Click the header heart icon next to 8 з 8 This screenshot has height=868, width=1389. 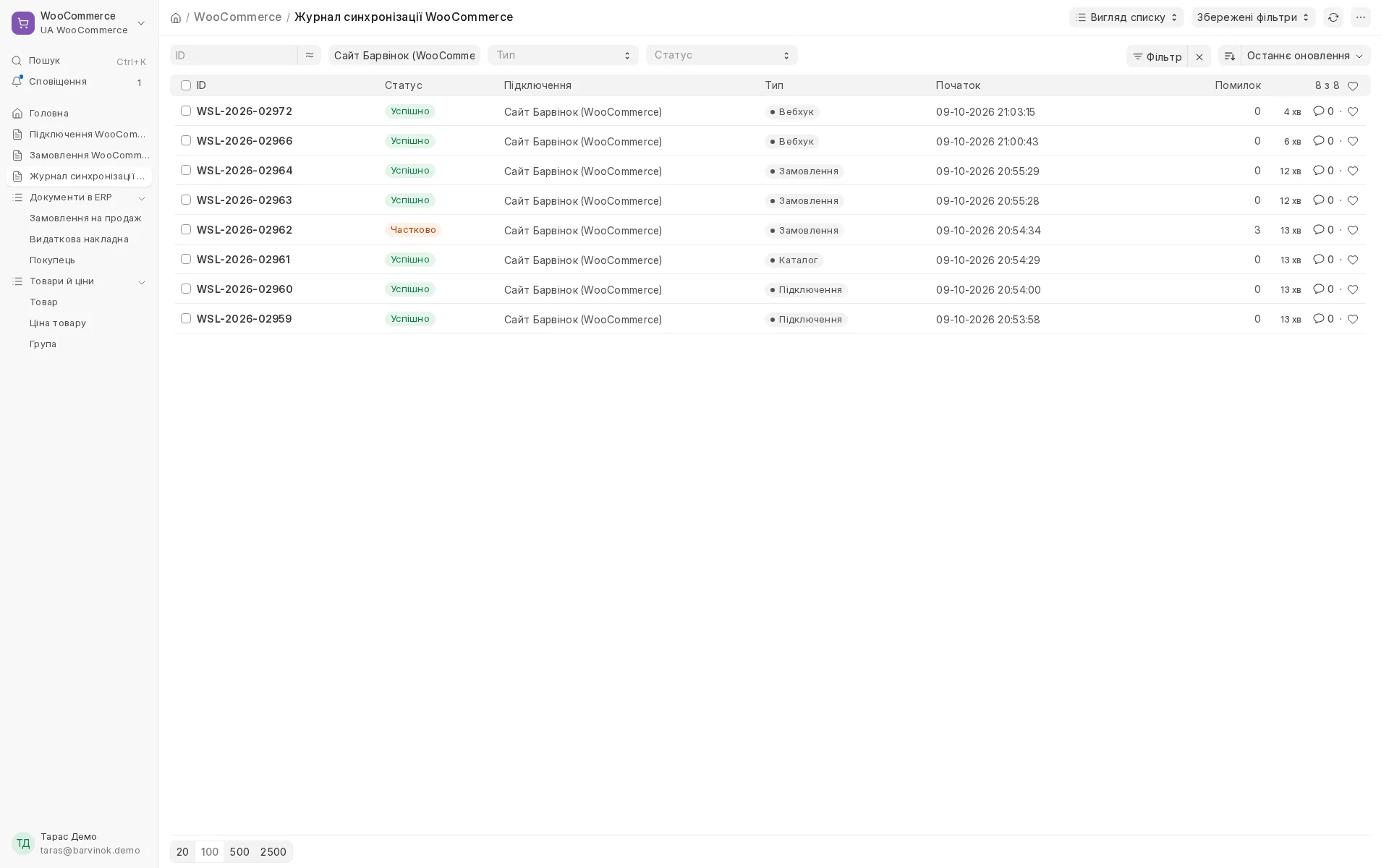(1353, 86)
